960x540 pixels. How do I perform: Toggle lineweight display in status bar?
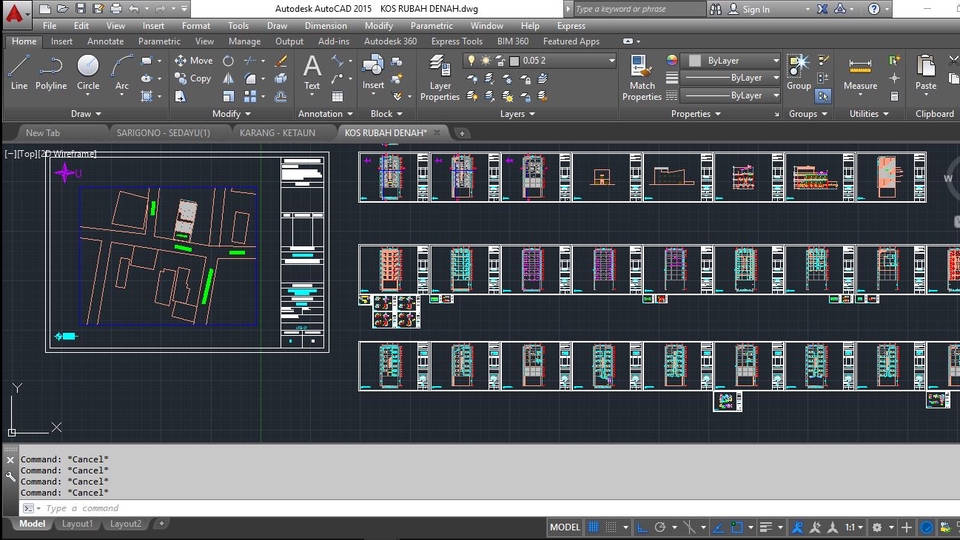pyautogui.click(x=766, y=527)
